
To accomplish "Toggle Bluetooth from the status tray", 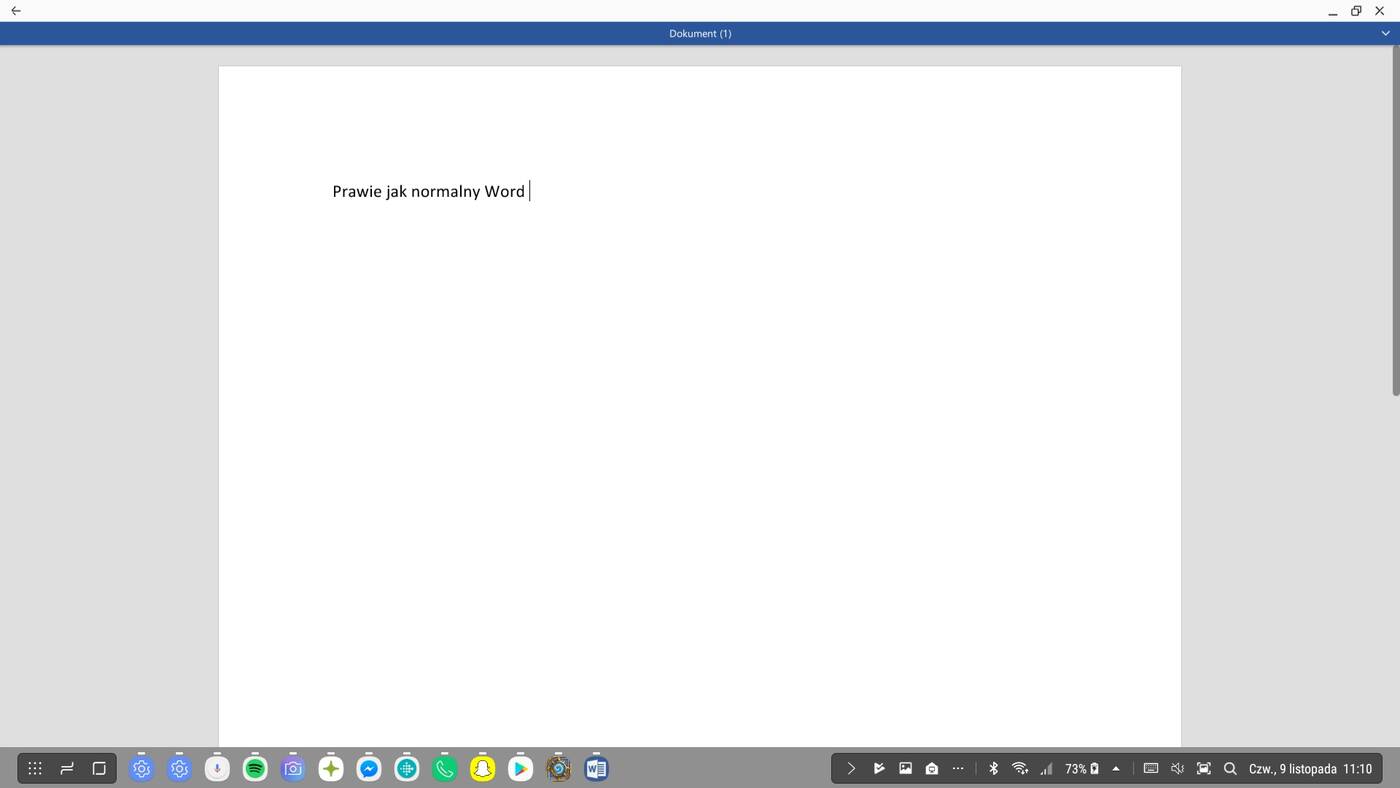I will coord(993,769).
